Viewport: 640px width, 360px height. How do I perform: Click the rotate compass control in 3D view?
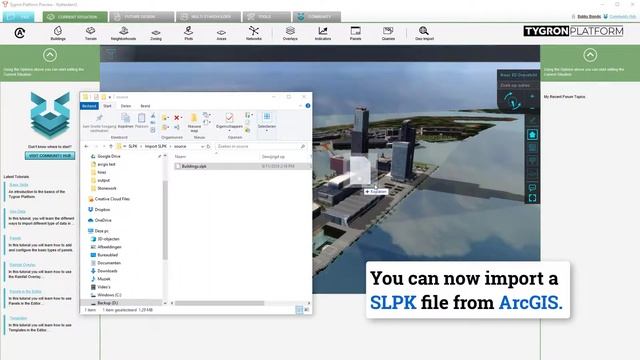512,100
